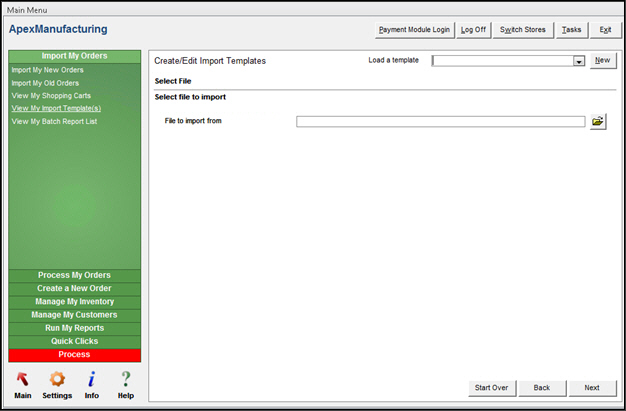This screenshot has width=626, height=411.
Task: Click Switch Stores button
Action: click(x=523, y=30)
